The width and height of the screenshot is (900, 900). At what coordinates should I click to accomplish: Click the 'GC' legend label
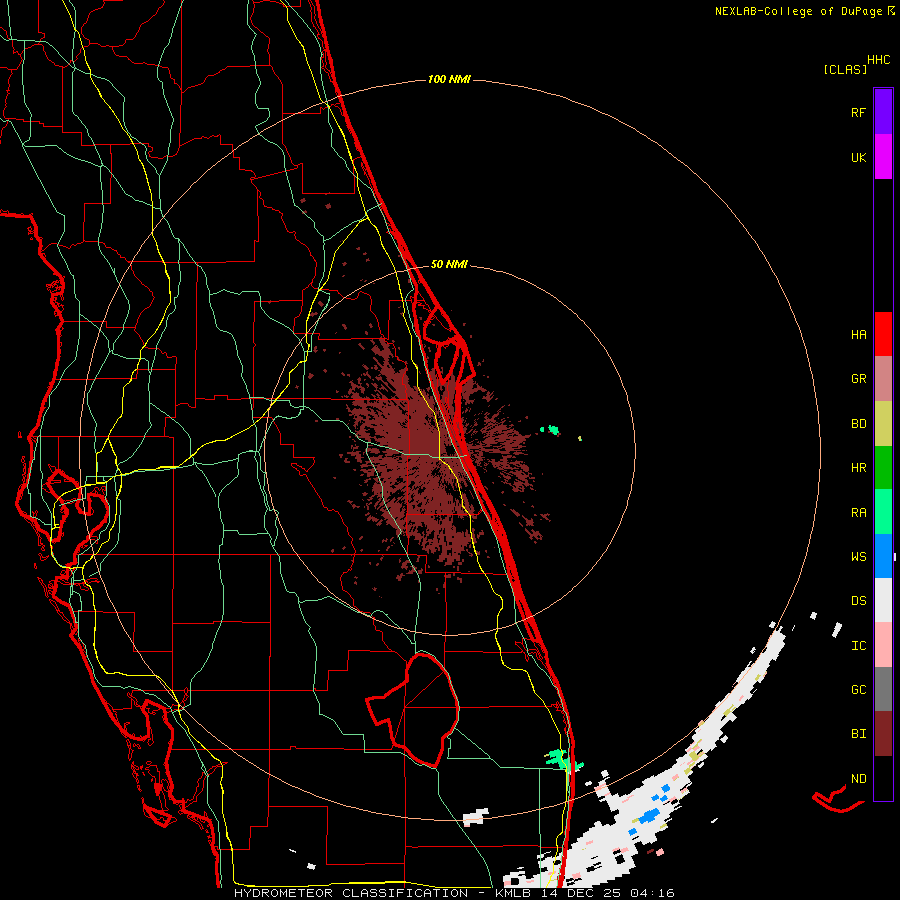858,690
